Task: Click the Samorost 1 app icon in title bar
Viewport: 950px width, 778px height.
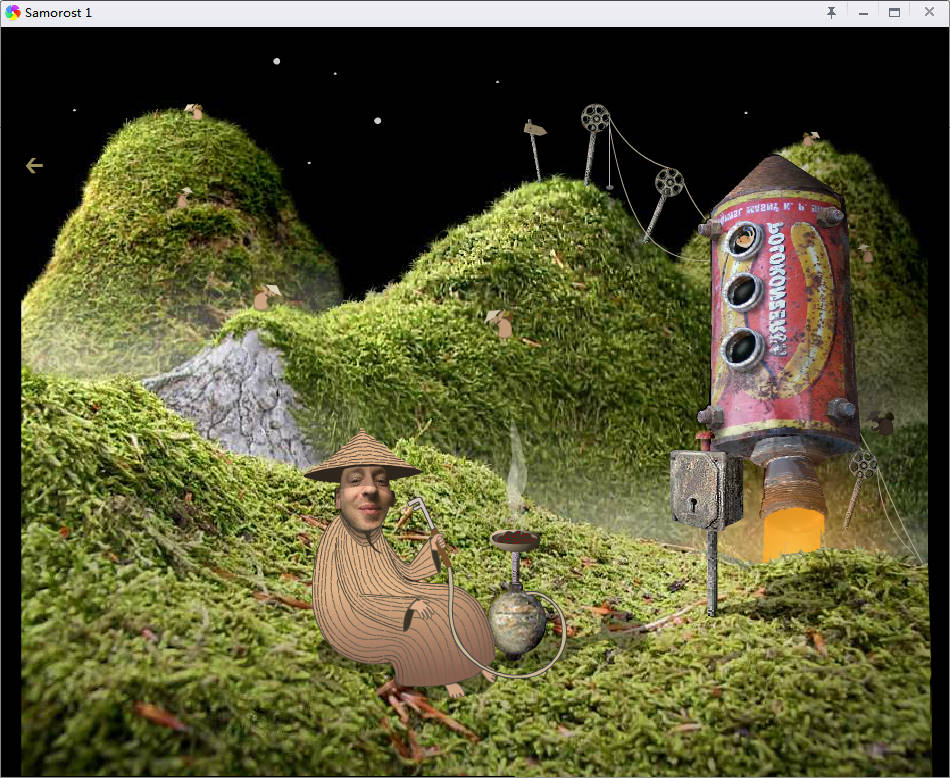Action: point(12,12)
